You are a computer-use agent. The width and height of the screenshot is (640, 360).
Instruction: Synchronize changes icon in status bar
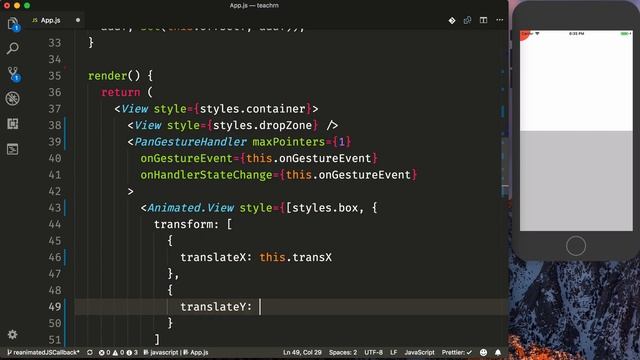click(90, 353)
